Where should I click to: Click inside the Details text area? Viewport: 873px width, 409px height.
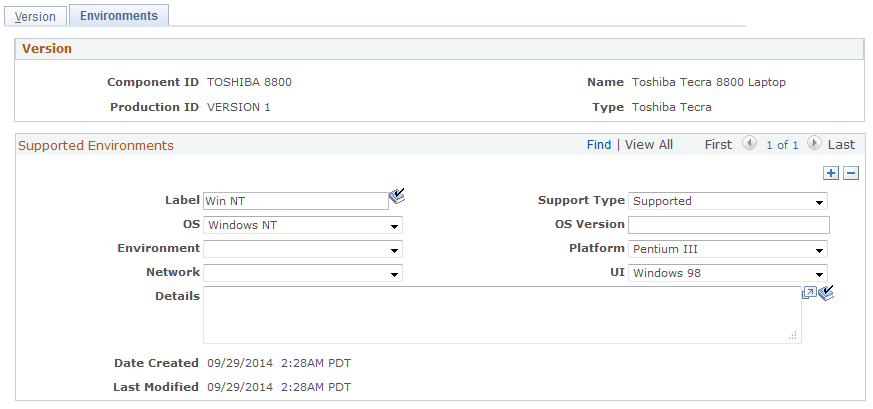click(502, 315)
